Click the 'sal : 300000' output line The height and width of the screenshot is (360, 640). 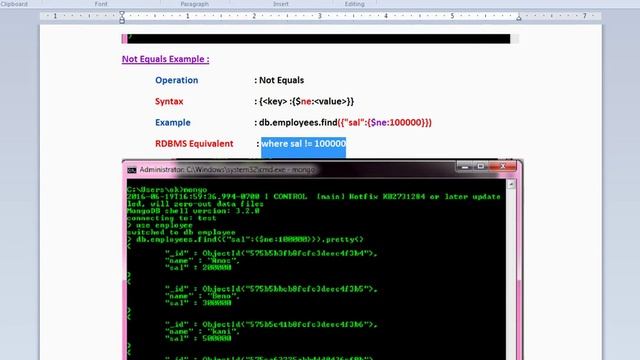198,303
